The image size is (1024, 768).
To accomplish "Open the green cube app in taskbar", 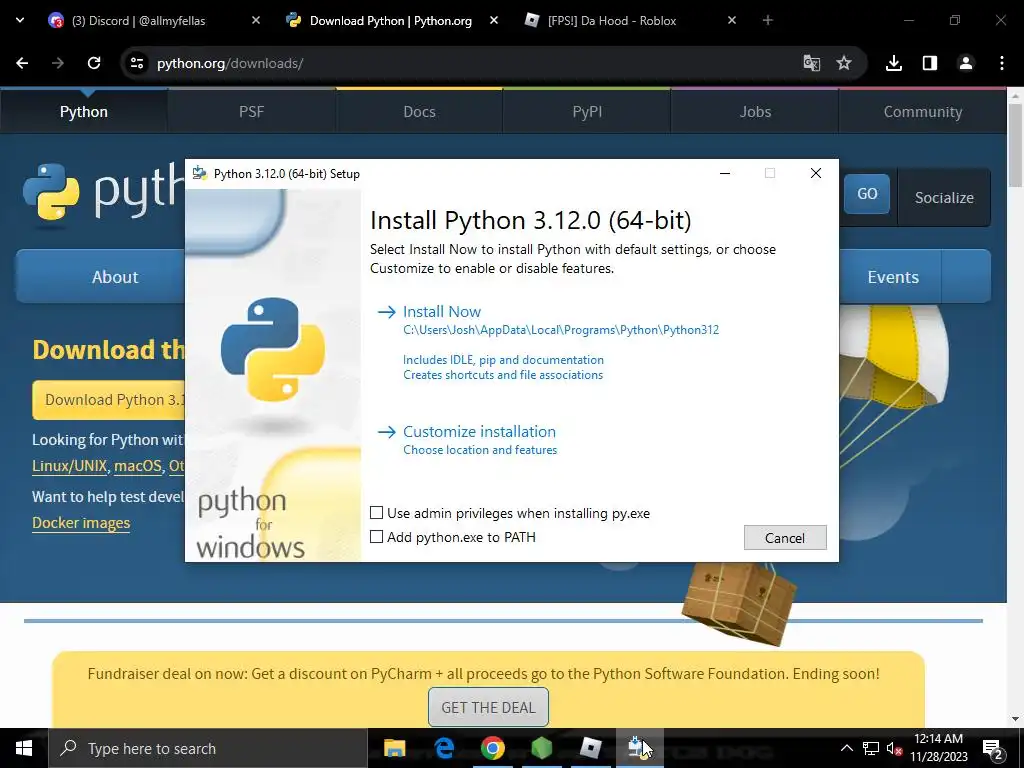I will pos(541,748).
